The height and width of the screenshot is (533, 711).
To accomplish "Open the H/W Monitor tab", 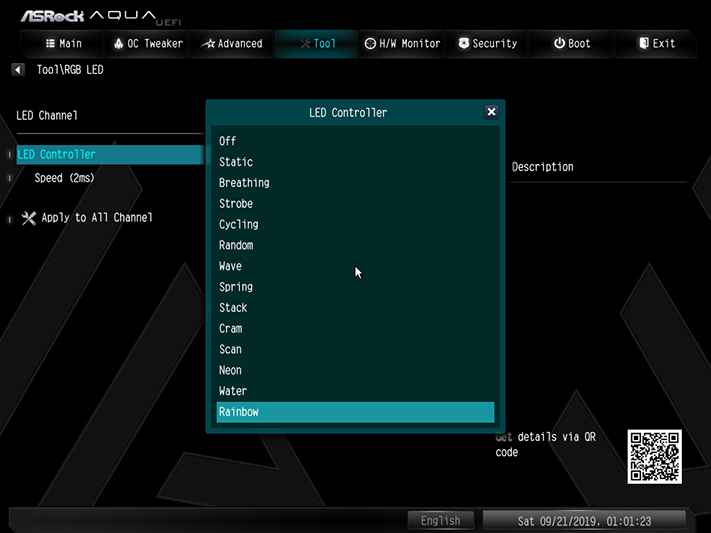I will (402, 44).
